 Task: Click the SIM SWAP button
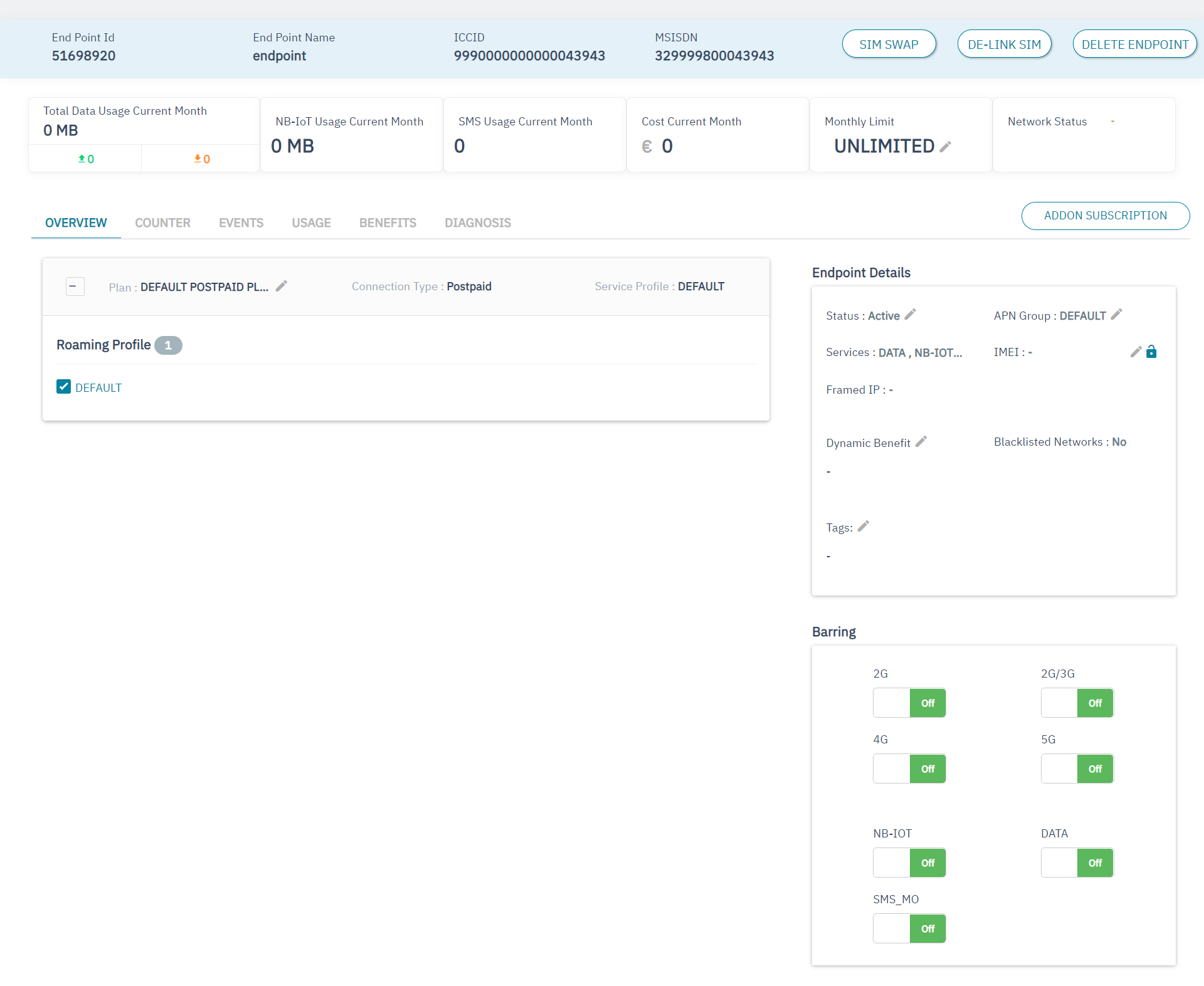click(888, 45)
